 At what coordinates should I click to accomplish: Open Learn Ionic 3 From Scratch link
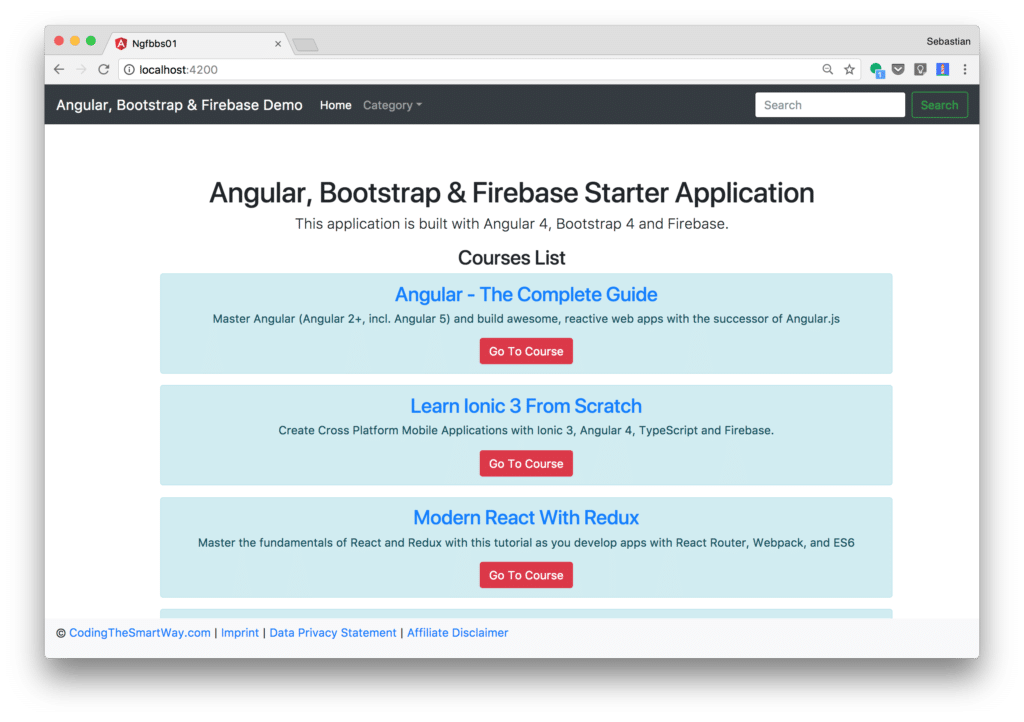click(x=526, y=406)
